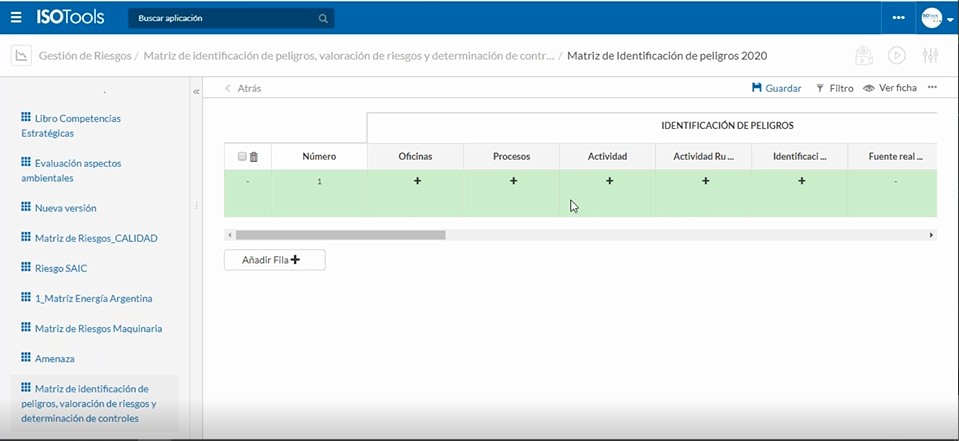Open the sliders settings icon
The width and height of the screenshot is (959, 441).
(x=930, y=56)
